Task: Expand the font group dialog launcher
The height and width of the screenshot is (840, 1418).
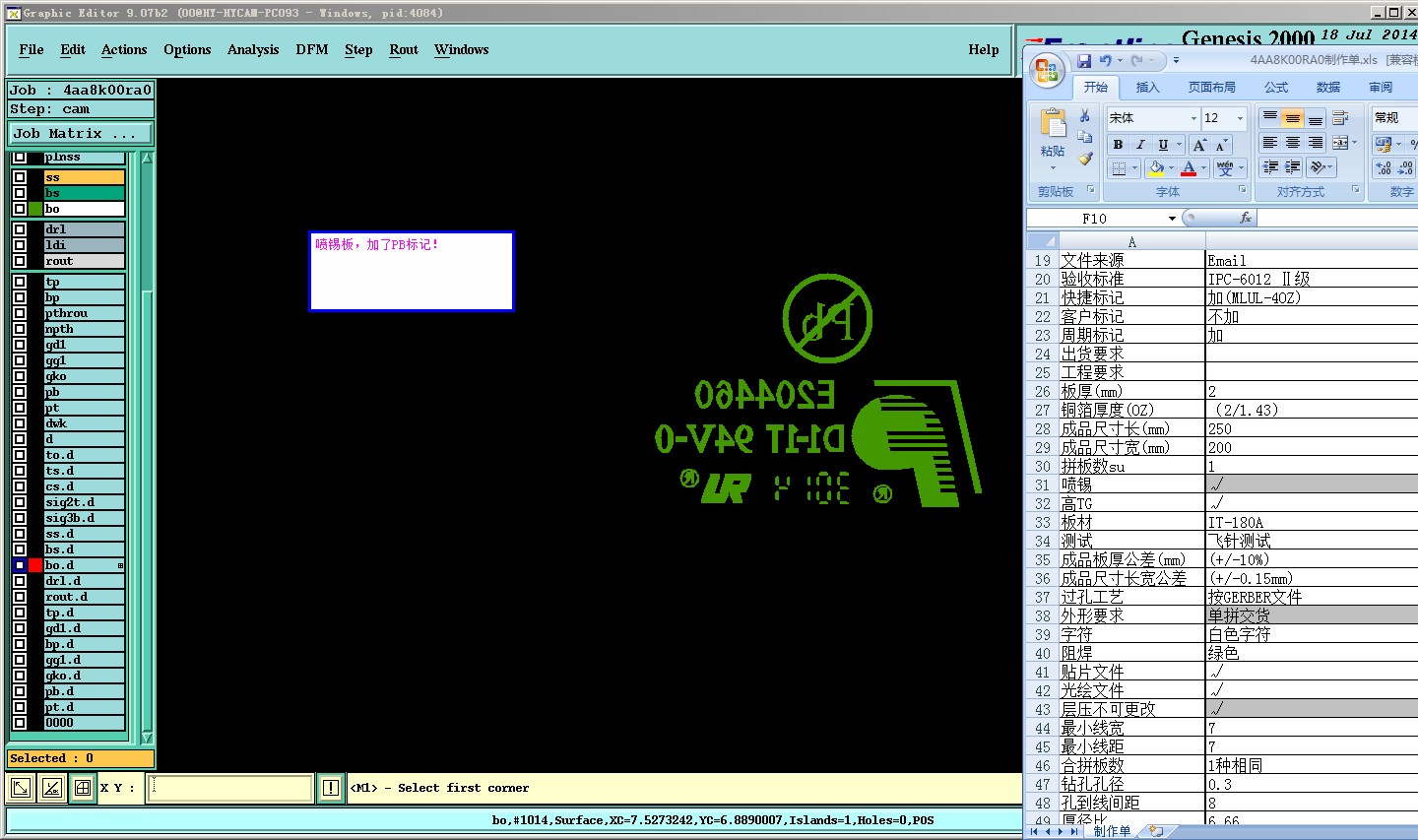Action: coord(1242,190)
